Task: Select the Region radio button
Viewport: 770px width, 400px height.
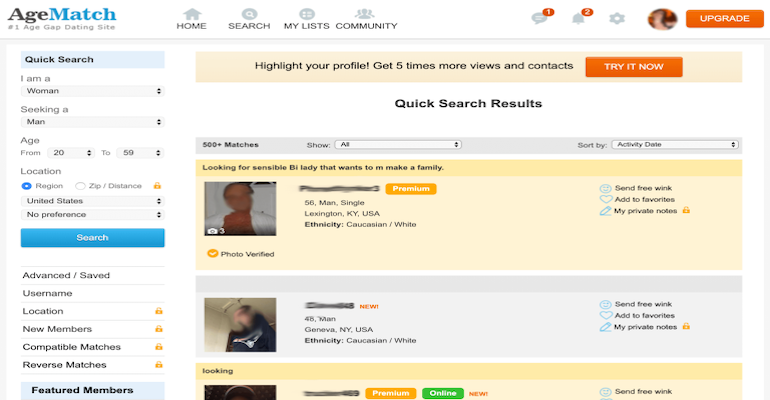Action: pos(27,186)
